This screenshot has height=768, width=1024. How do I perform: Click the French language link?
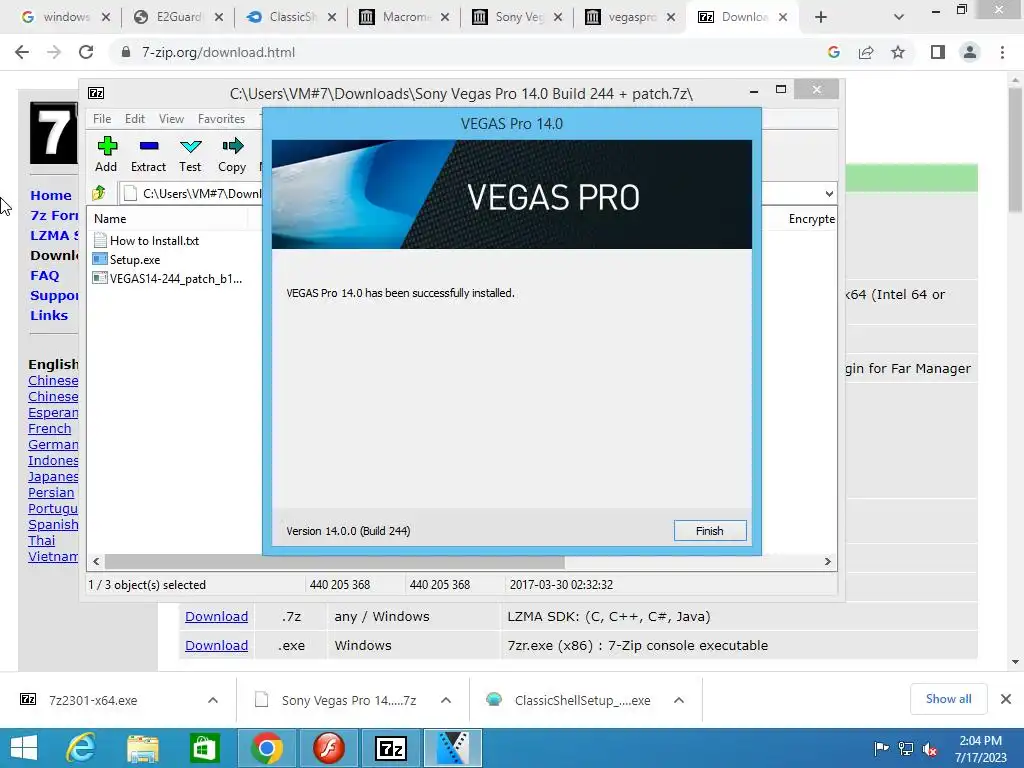(50, 428)
